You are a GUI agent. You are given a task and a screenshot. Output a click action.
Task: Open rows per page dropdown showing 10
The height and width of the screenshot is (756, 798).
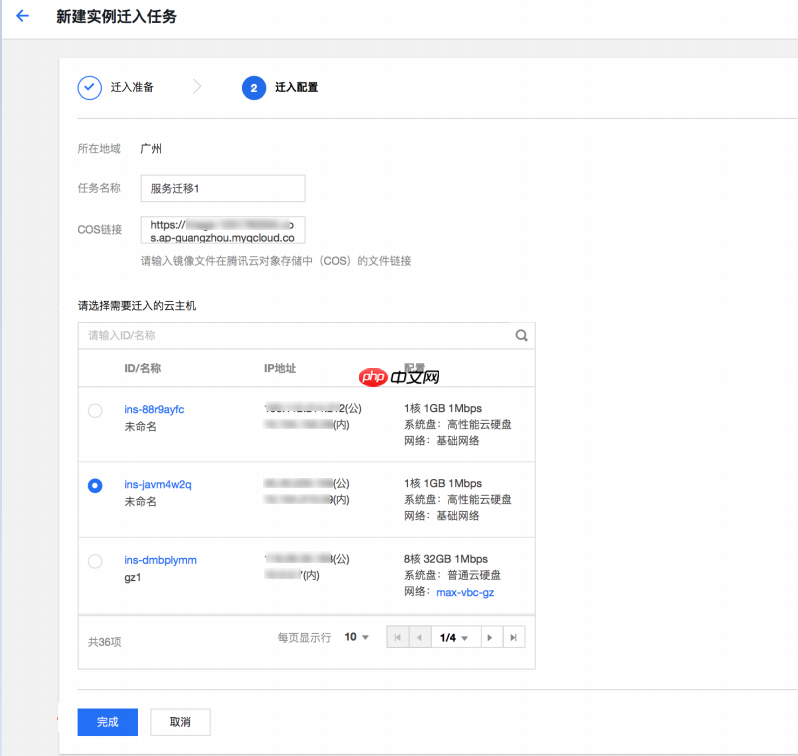tap(357, 637)
